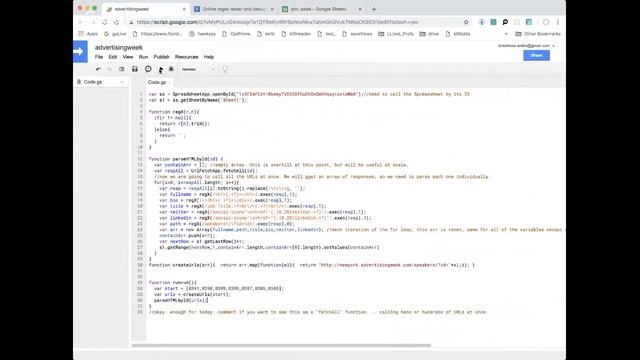Open the LI_test_Profs bookmark folder
The width and height of the screenshot is (640, 360).
click(x=396, y=34)
